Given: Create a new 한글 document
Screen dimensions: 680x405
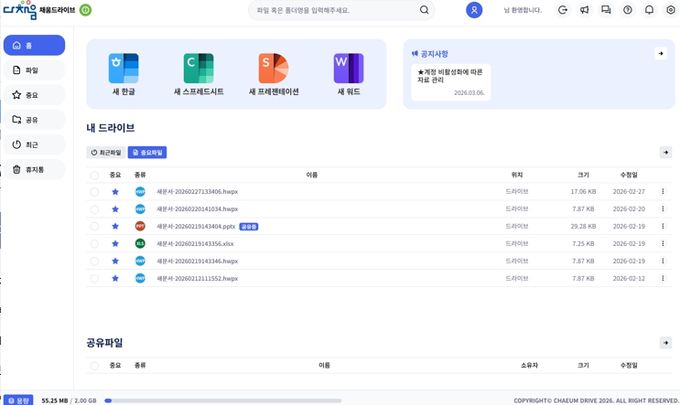Looking at the screenshot, I should point(125,70).
